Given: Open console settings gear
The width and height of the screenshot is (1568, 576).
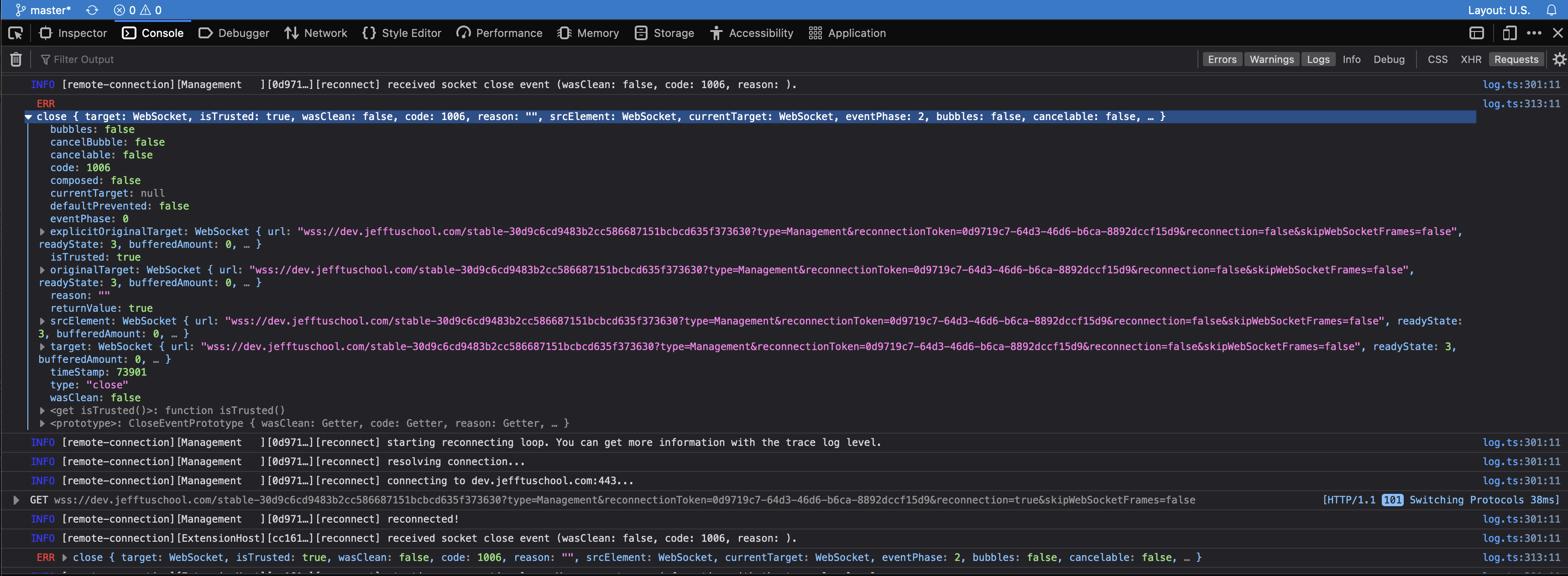Looking at the screenshot, I should pyautogui.click(x=1559, y=59).
